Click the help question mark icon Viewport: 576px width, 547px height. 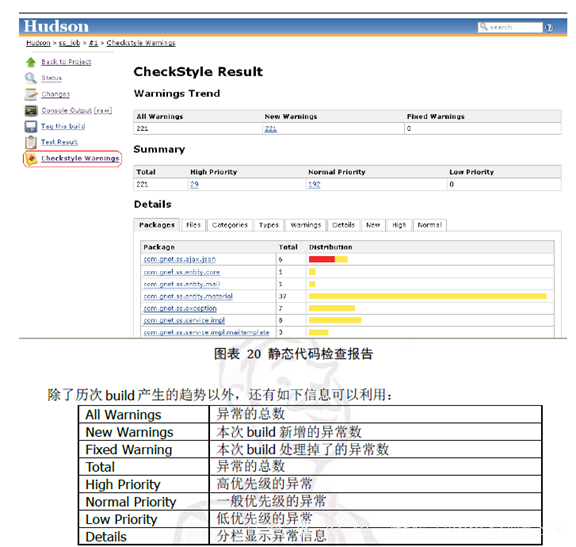tap(549, 28)
